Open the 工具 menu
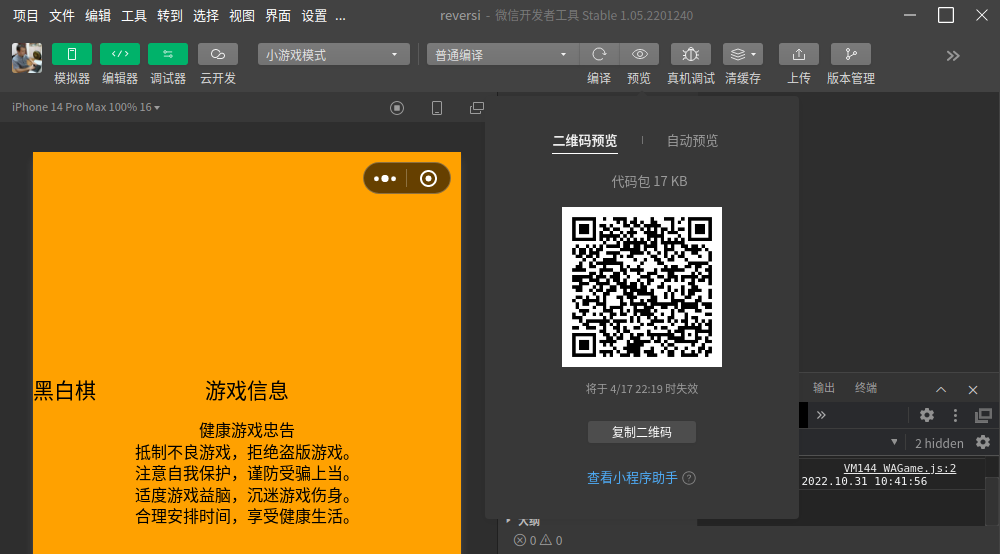This screenshot has height=554, width=1000. coord(134,16)
